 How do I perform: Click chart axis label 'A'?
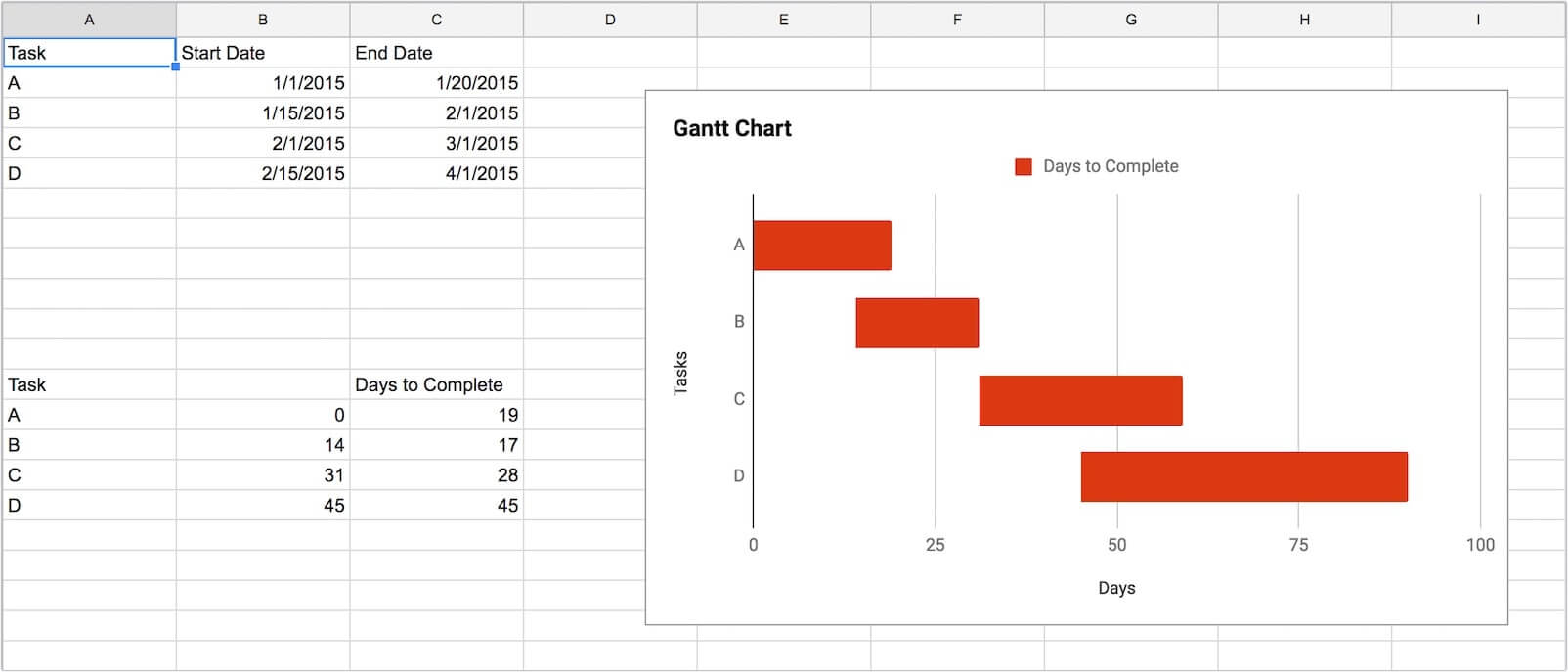(x=739, y=246)
